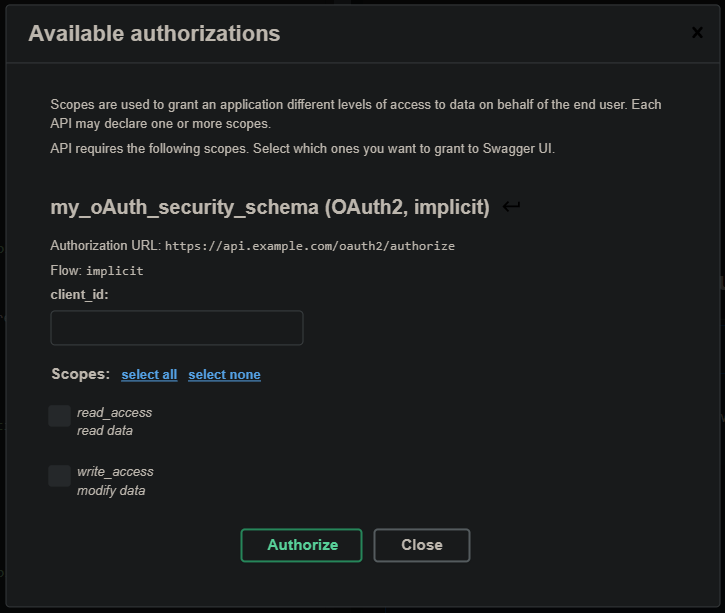The width and height of the screenshot is (725, 613).
Task: Click the green Authorize button
Action: (x=301, y=545)
